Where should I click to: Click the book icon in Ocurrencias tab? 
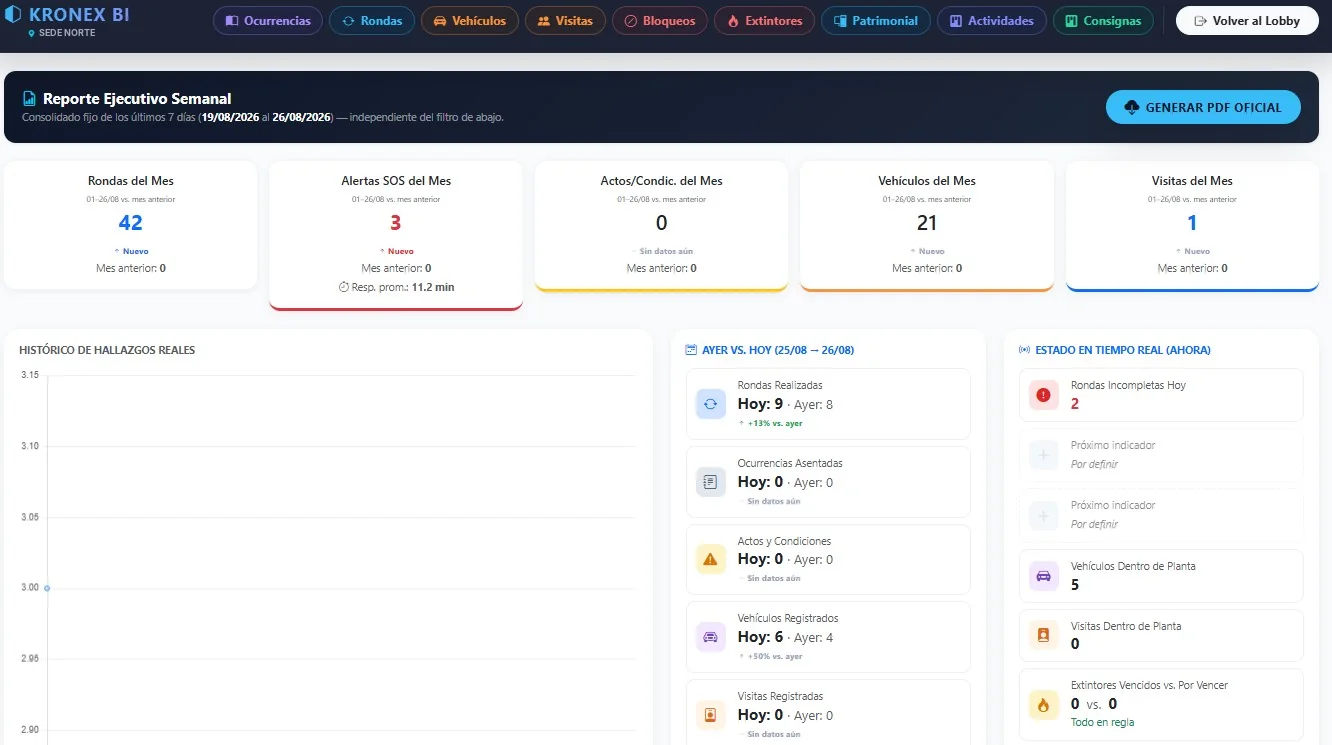pos(231,21)
